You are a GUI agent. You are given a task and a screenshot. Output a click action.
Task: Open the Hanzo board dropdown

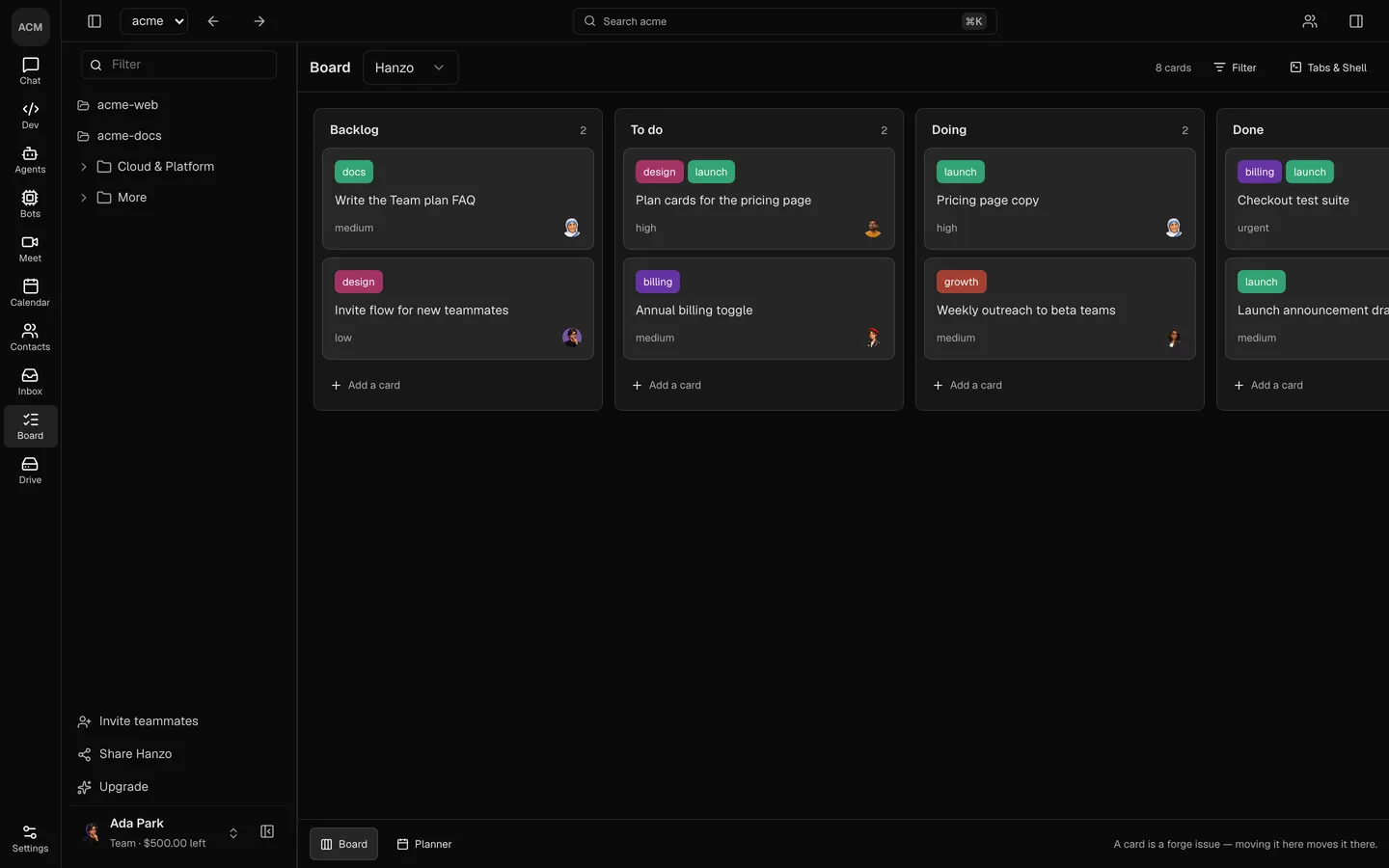click(410, 68)
